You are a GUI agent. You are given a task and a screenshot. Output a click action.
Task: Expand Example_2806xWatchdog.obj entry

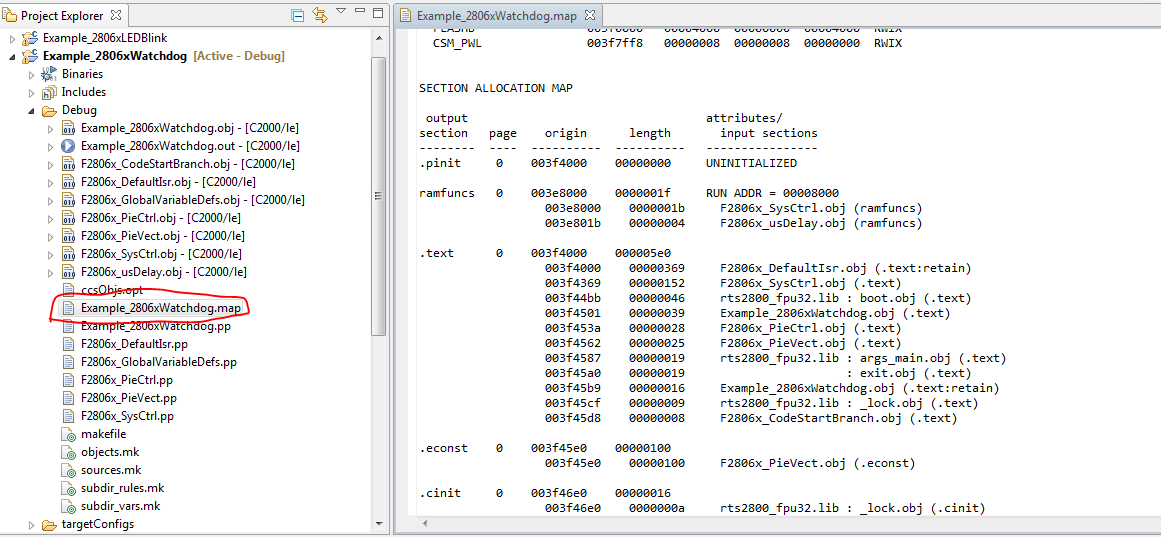pyautogui.click(x=50, y=128)
